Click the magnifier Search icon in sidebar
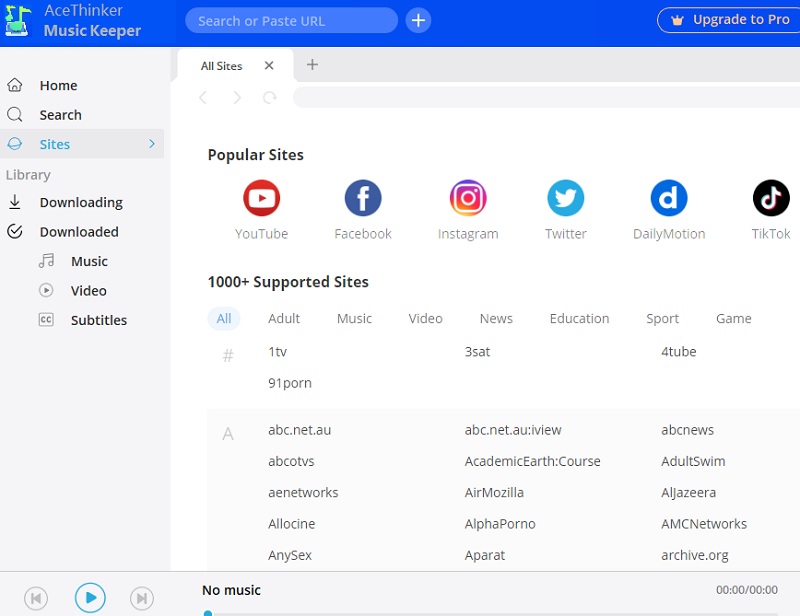The height and width of the screenshot is (616, 800). click(15, 114)
